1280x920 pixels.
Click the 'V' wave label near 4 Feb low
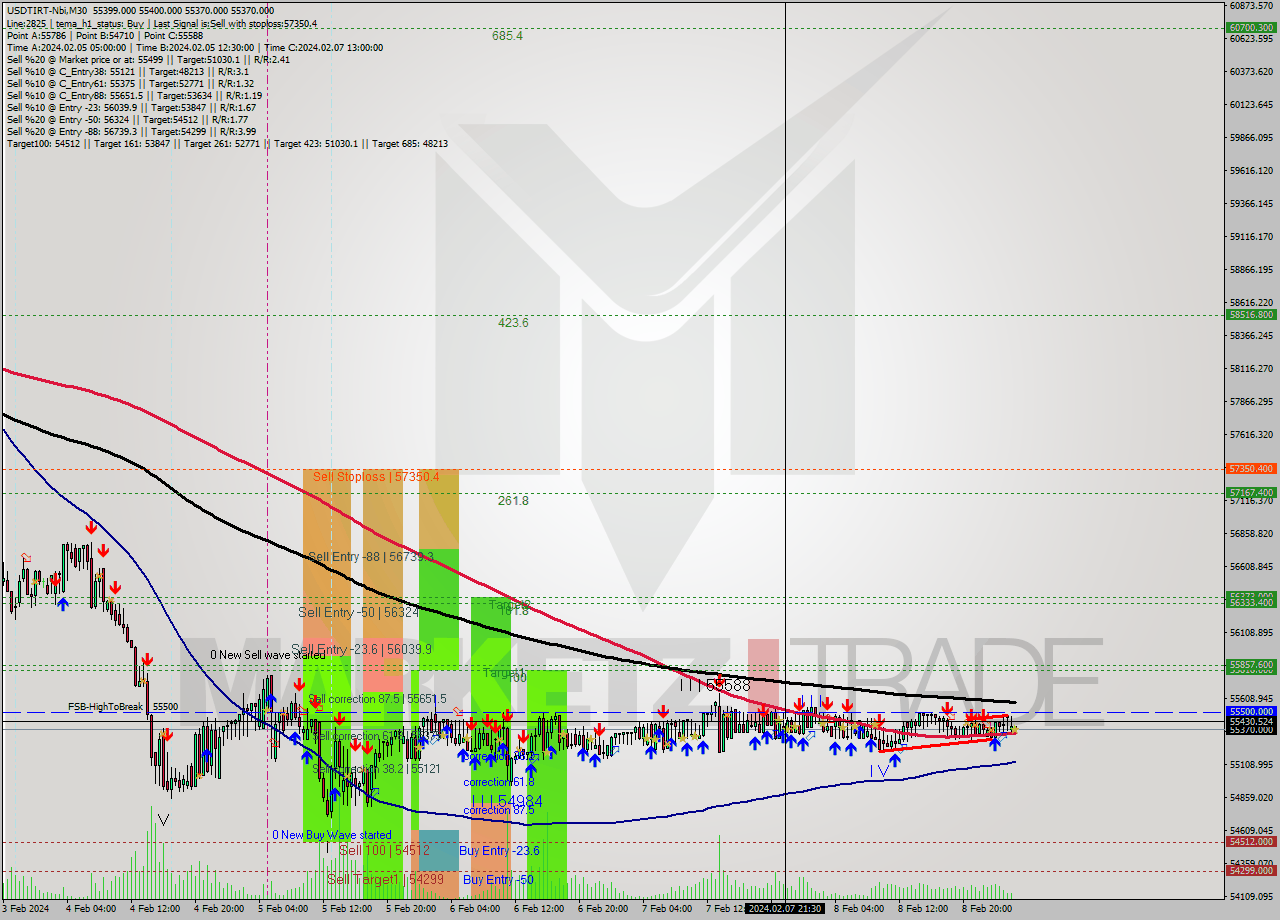(x=163, y=820)
